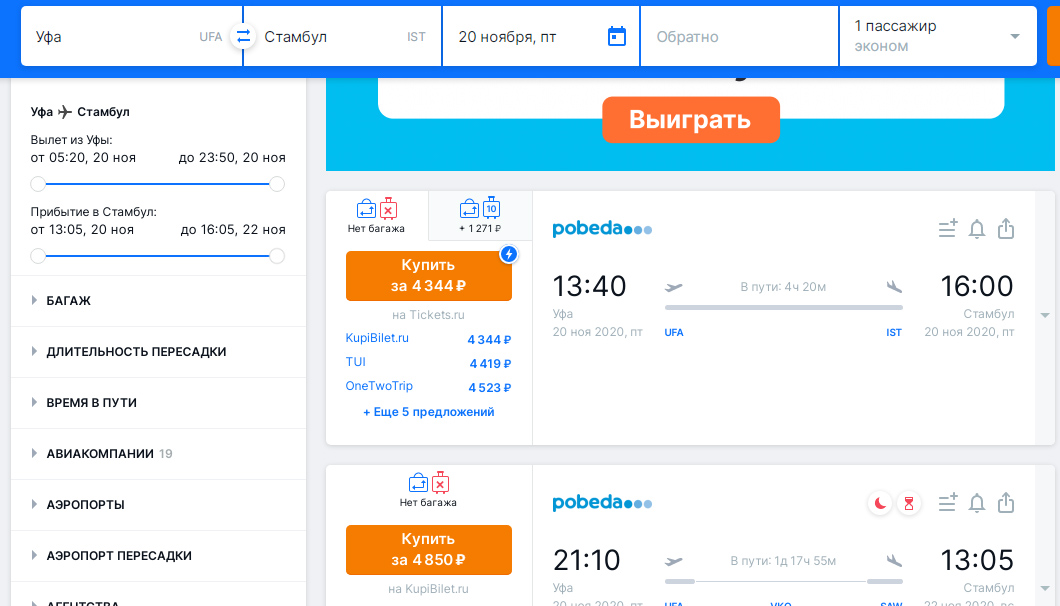
Task: Click bell icon for the 21:10 flight
Action: pyautogui.click(x=977, y=503)
